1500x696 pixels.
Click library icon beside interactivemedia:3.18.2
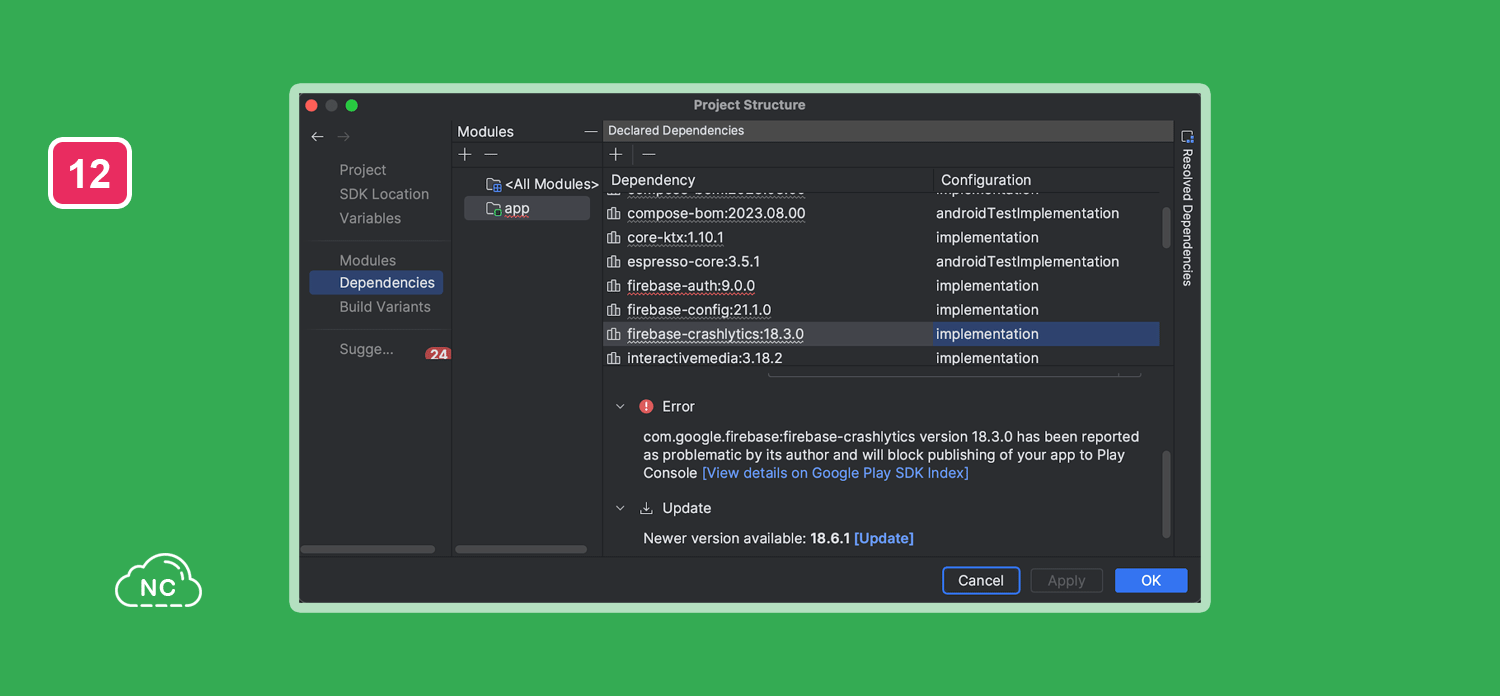[614, 358]
